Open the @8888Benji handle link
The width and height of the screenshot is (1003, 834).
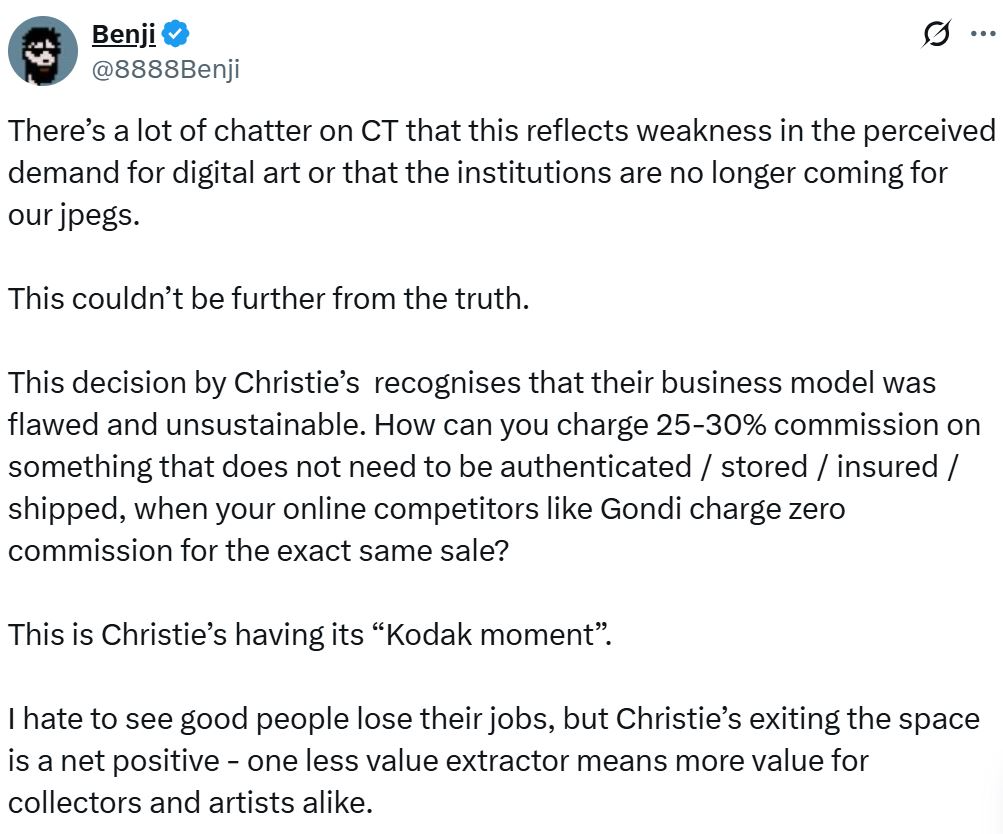click(x=165, y=68)
